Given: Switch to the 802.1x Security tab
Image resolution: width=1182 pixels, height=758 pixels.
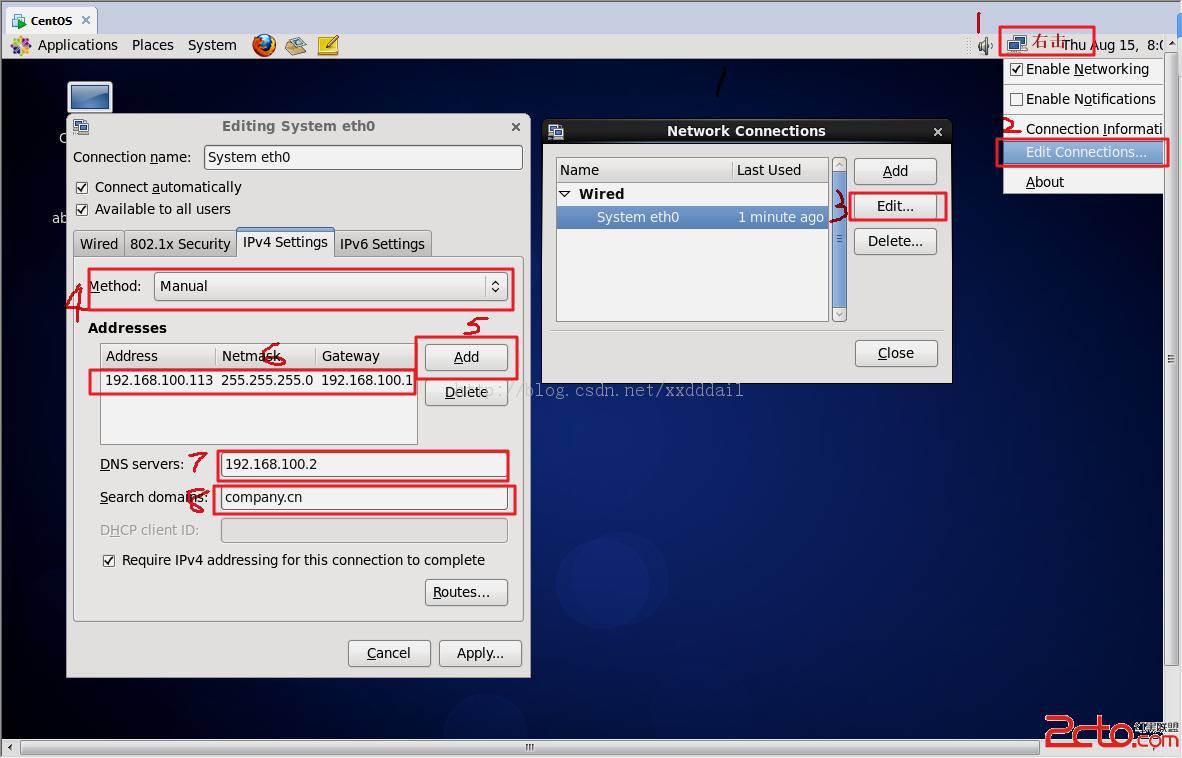Looking at the screenshot, I should tap(180, 244).
